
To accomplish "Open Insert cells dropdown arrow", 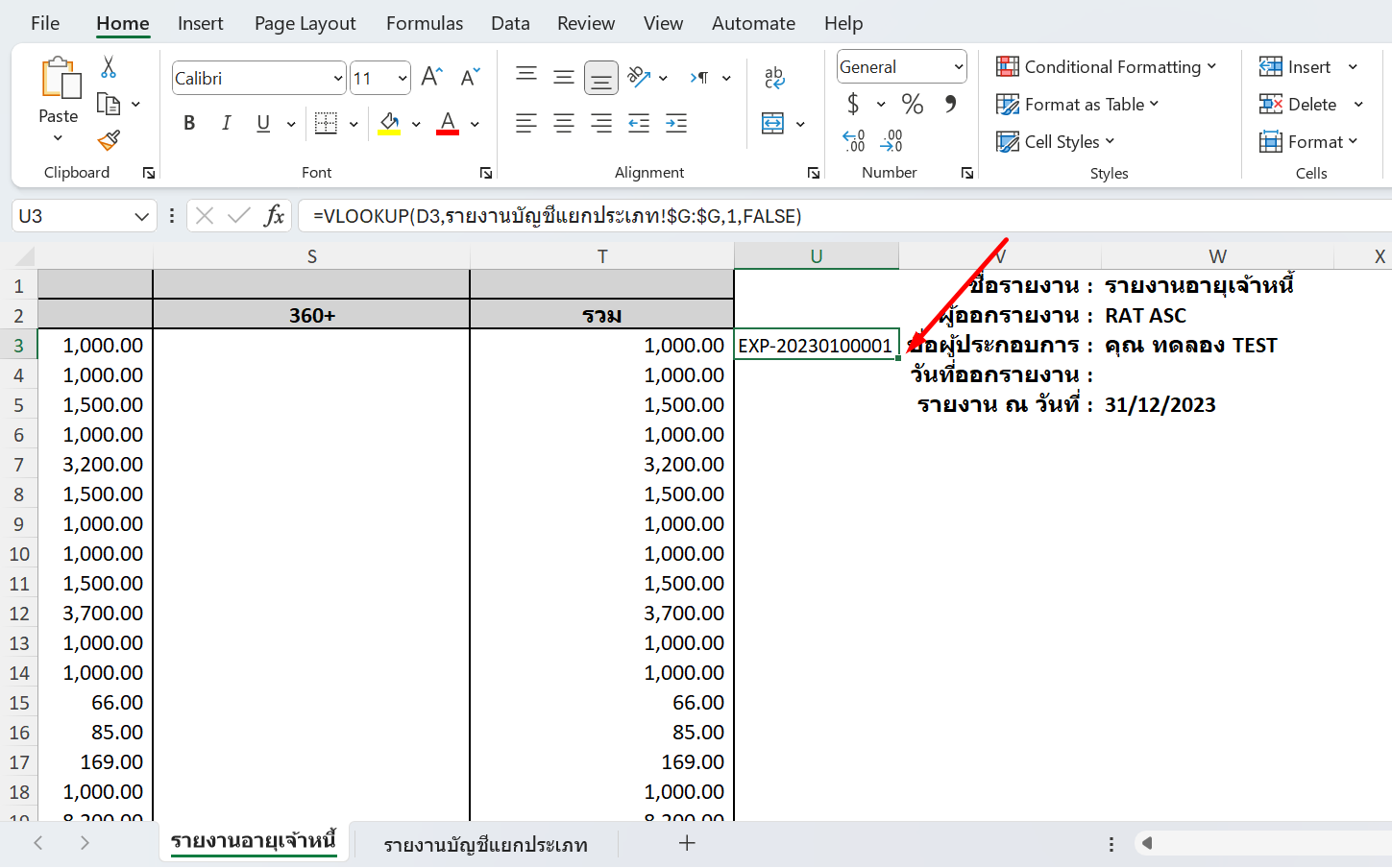I will point(1353,66).
